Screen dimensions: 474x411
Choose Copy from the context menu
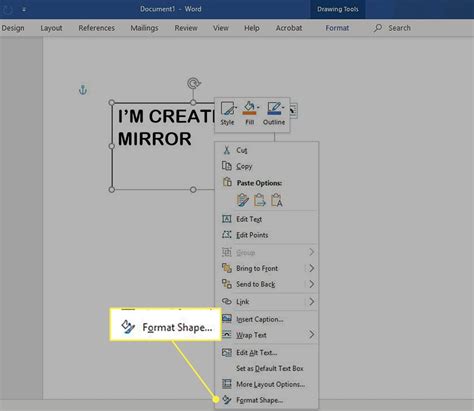coord(267,166)
